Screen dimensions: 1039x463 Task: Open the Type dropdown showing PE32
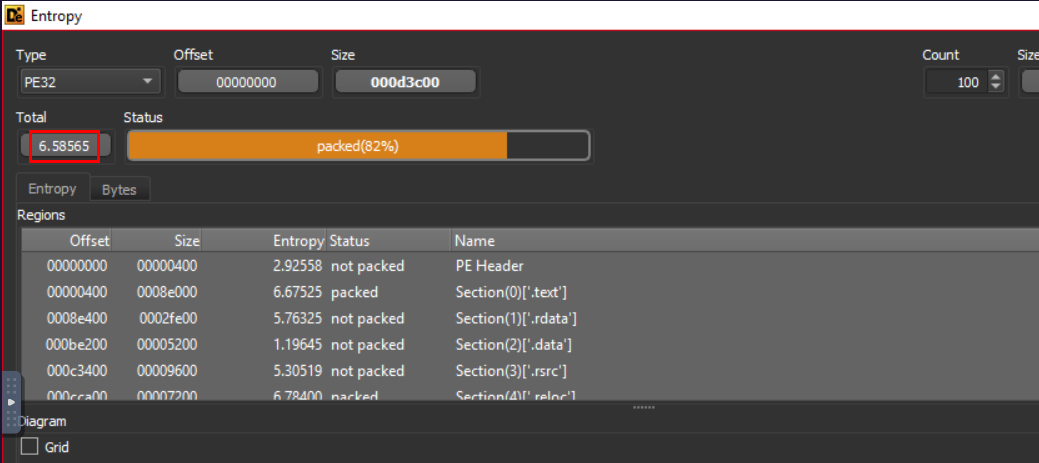coord(89,82)
